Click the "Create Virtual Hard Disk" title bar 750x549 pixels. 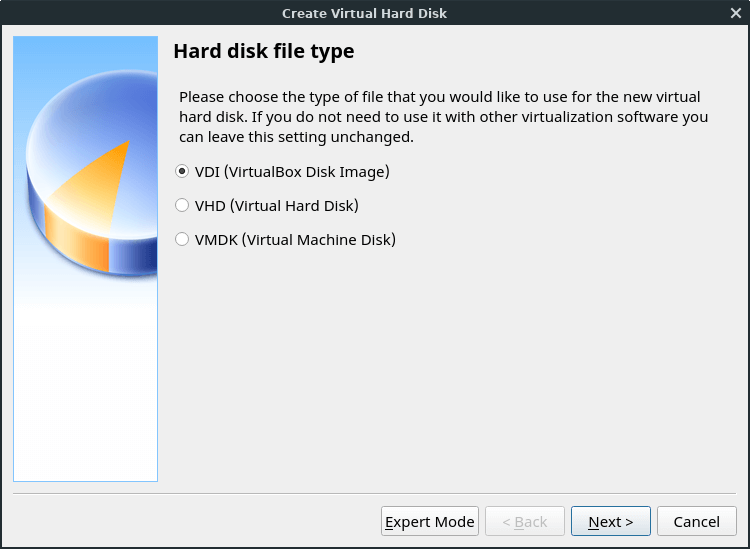coord(364,13)
